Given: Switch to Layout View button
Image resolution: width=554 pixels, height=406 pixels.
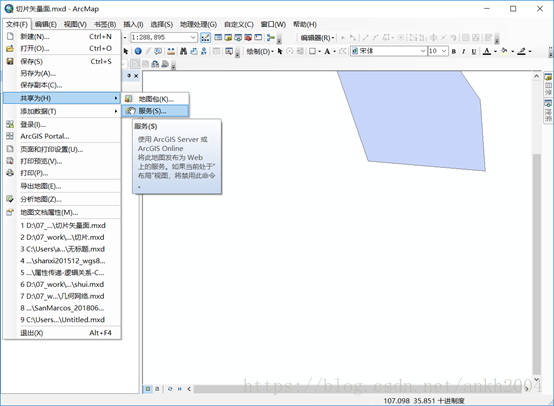Looking at the screenshot, I should click(x=157, y=389).
